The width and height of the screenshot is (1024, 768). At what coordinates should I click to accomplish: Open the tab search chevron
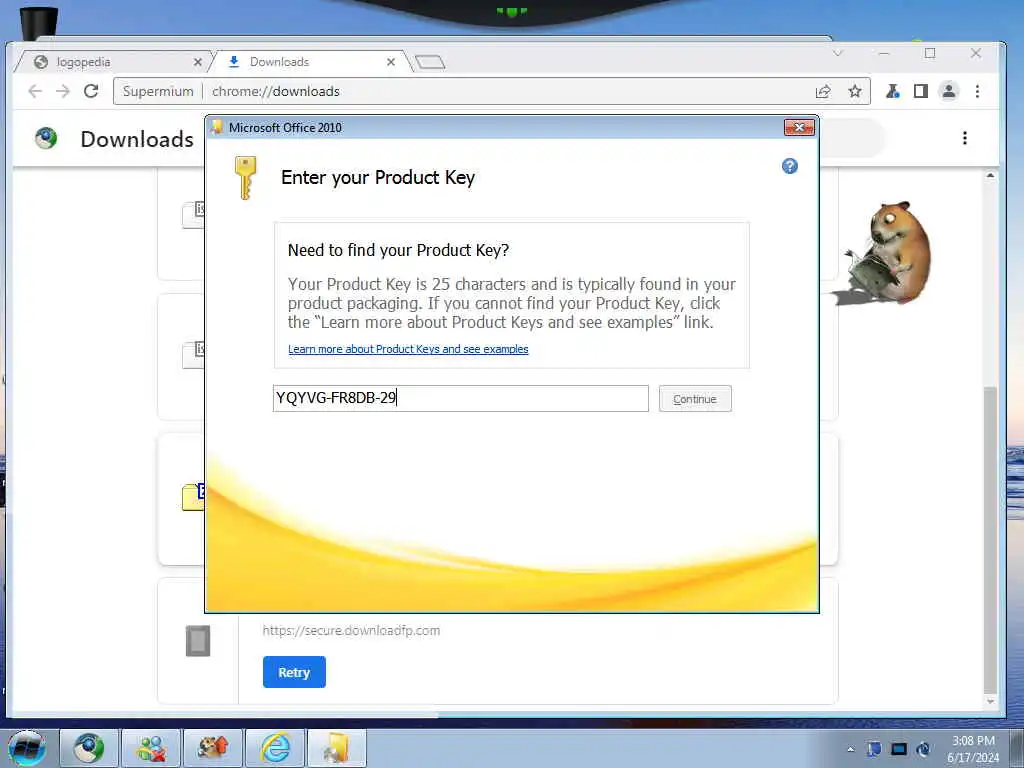point(838,54)
